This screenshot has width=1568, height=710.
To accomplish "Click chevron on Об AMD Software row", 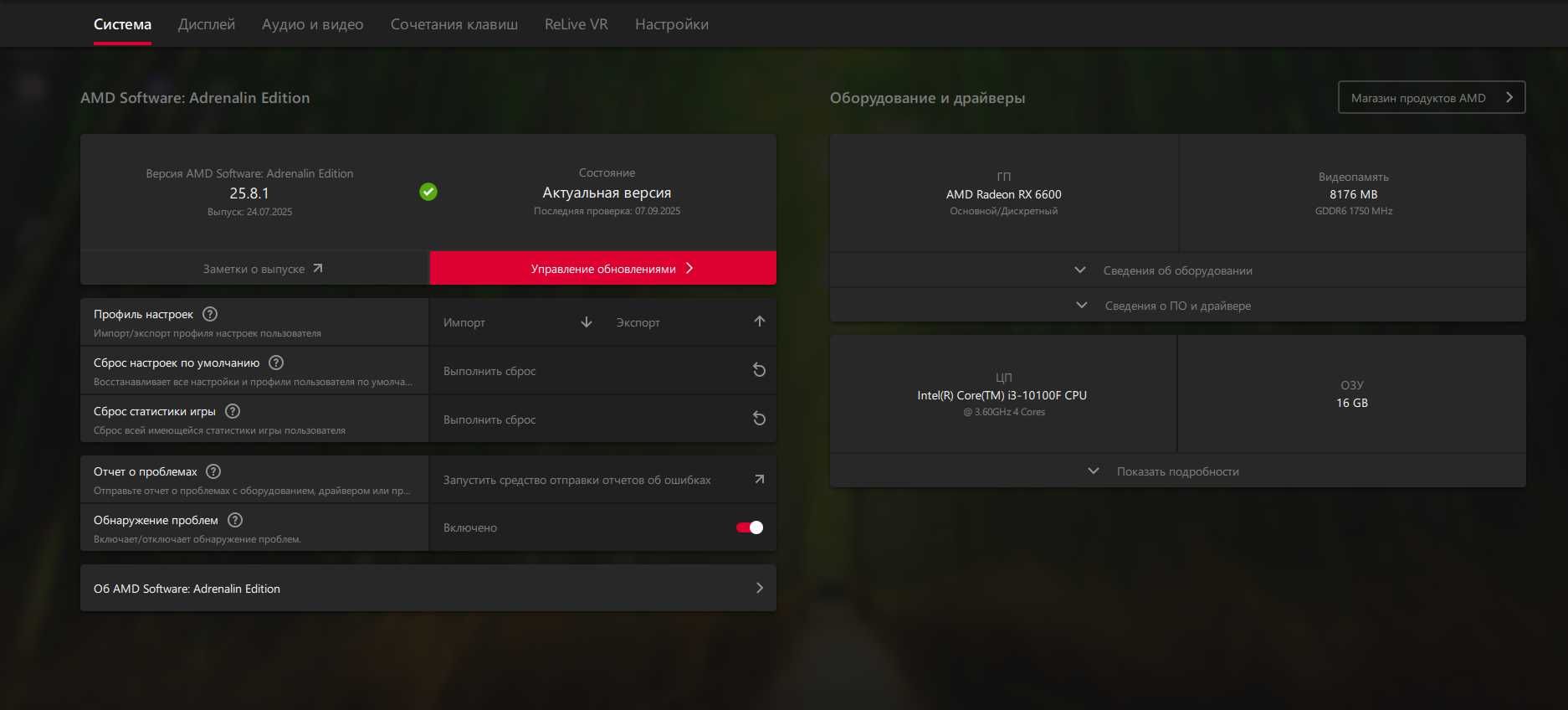I will pos(760,588).
